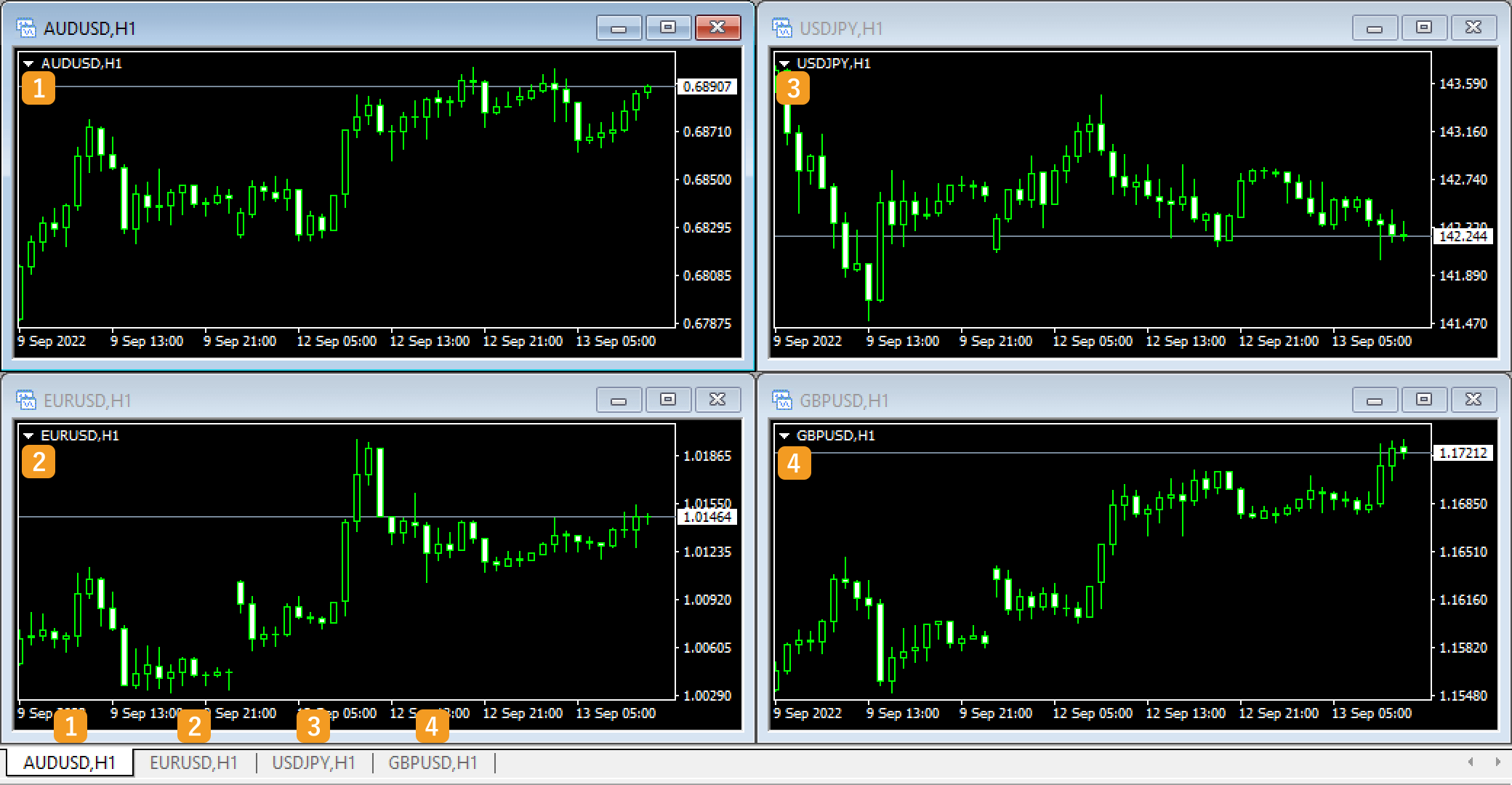1512x785 pixels.
Task: Minimize the EURUSD,H1 chart window
Action: [x=619, y=400]
